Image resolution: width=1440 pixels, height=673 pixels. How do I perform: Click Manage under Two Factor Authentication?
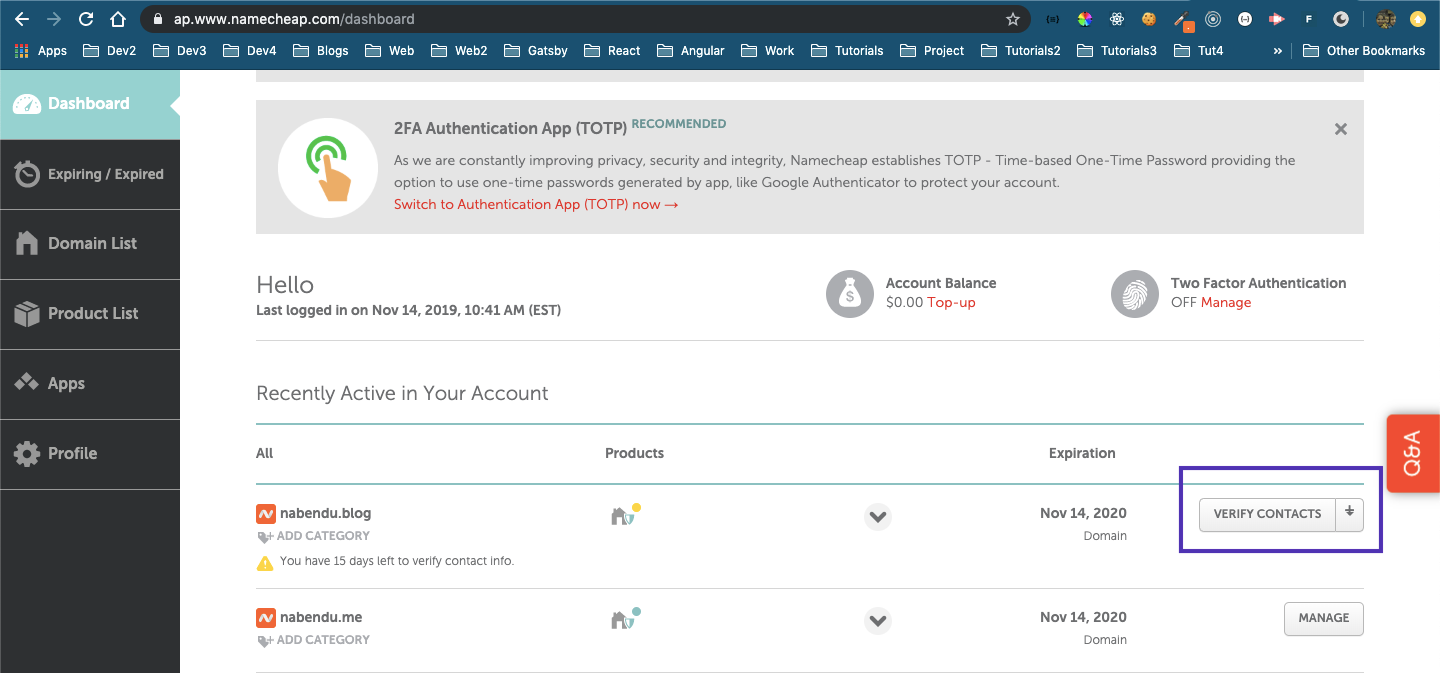[x=1225, y=302]
